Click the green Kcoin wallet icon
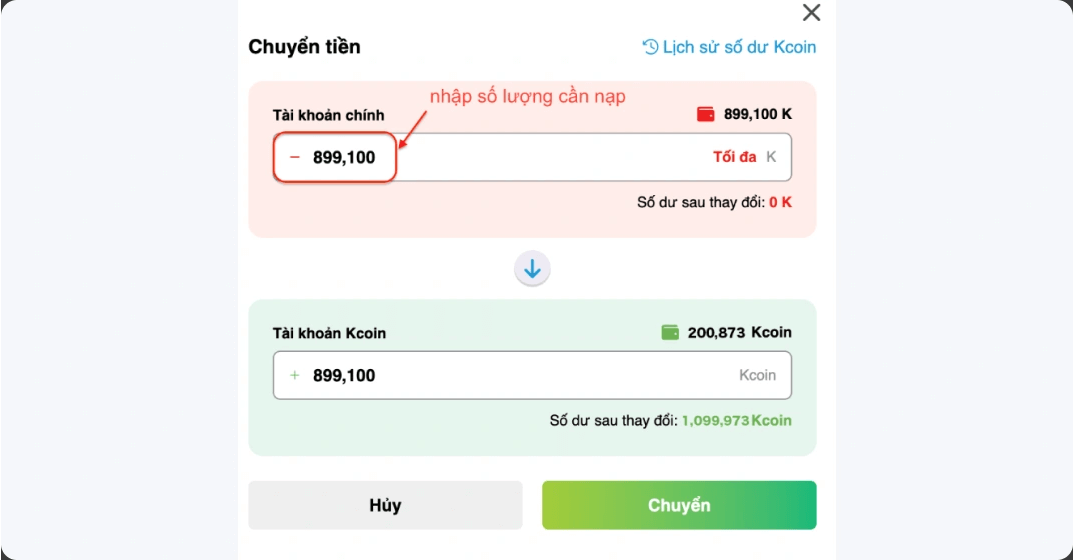 click(671, 332)
